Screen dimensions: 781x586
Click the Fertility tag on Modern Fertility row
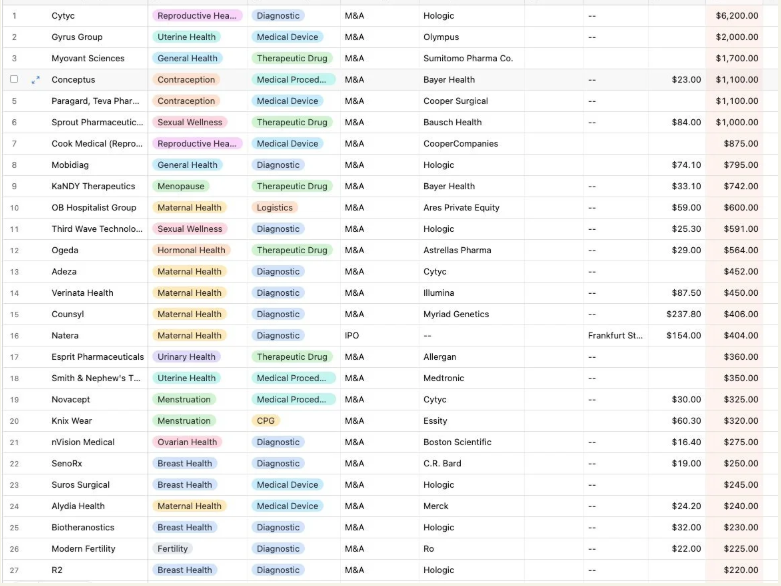(x=172, y=549)
